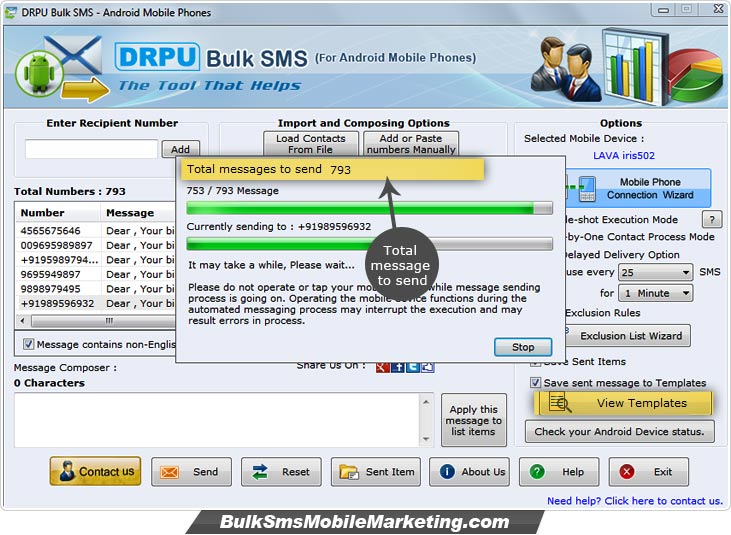Select row with number 9898979495
Screen dimensions: 731x535
[x=96, y=289]
